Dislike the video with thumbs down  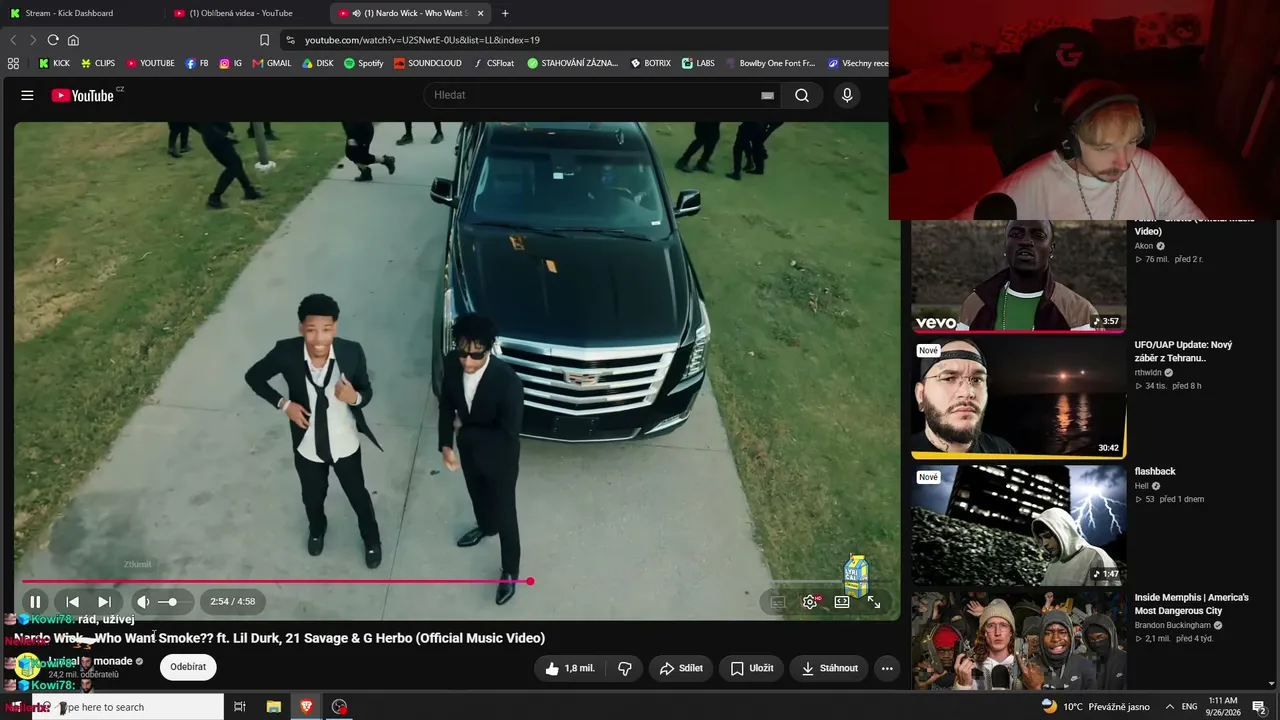(625, 668)
